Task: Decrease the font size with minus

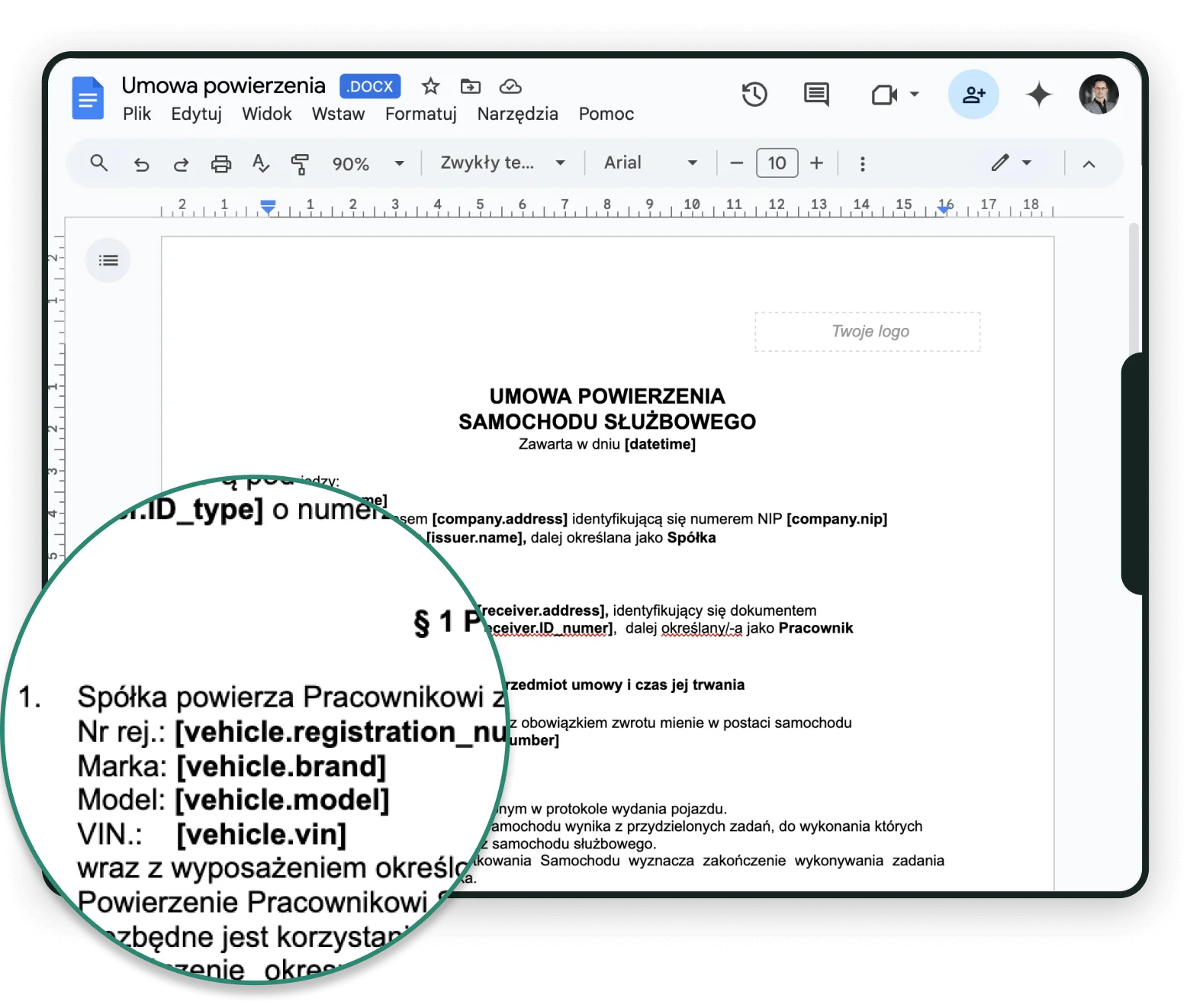Action: (737, 163)
